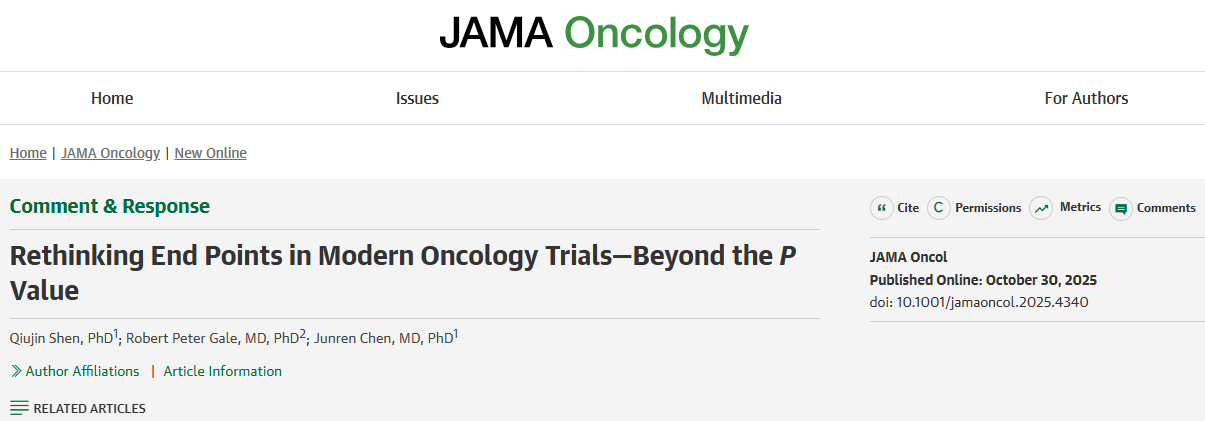Click the Cite quotation mark icon
1205x421 pixels.
[x=881, y=208]
